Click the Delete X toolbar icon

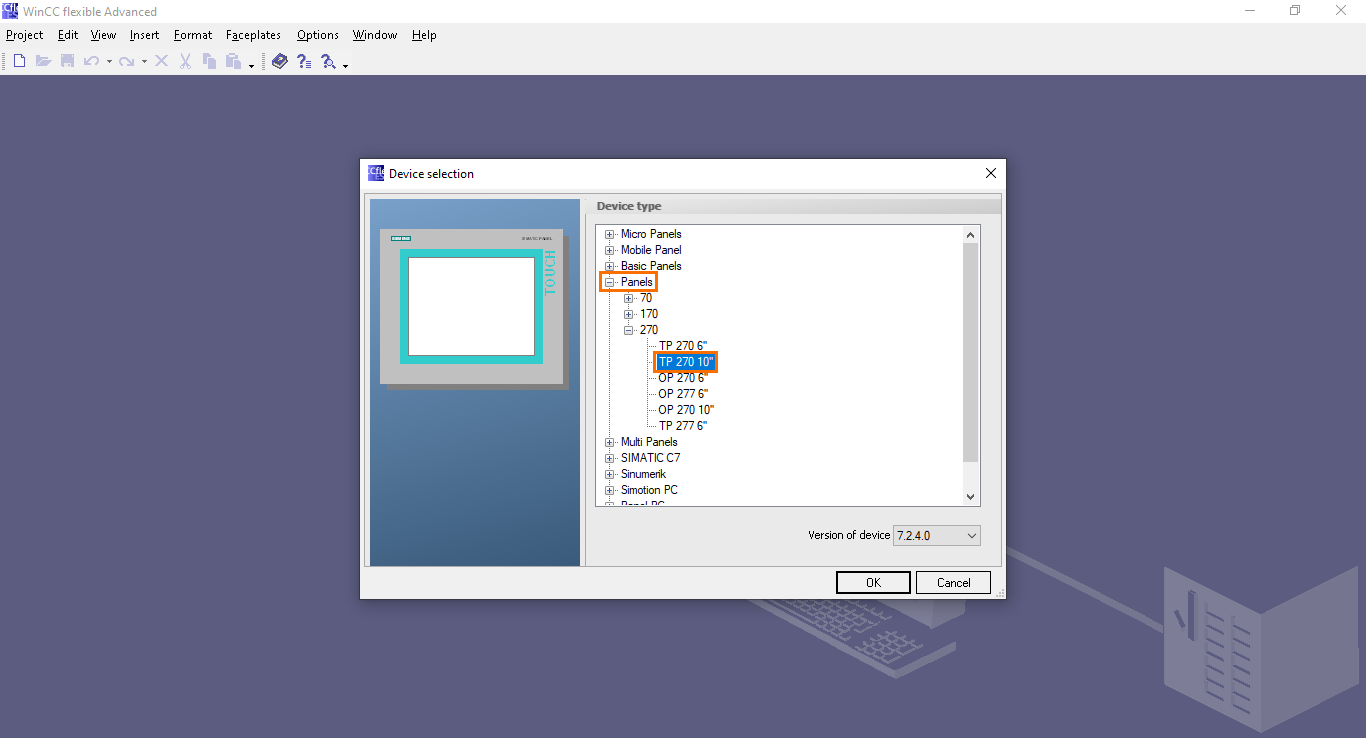tap(161, 61)
